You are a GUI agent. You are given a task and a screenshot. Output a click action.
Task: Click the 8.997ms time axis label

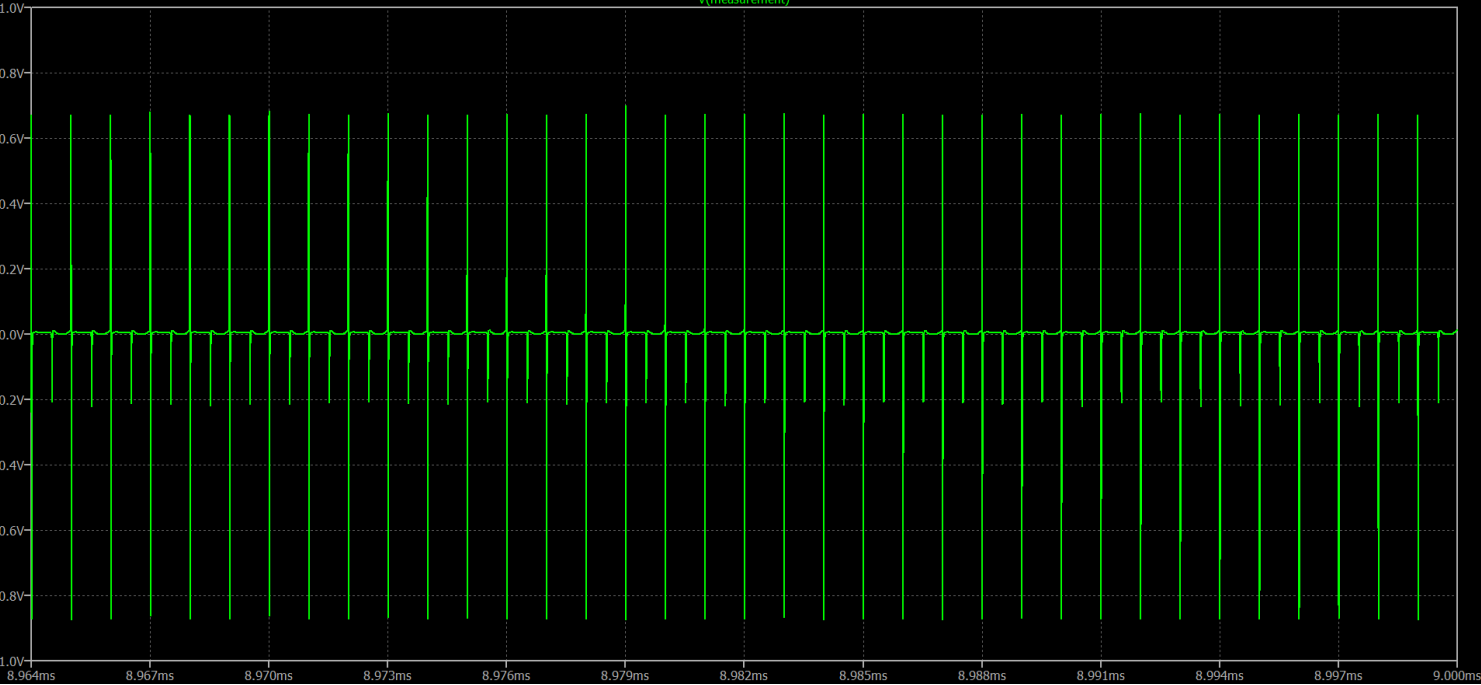point(1338,676)
